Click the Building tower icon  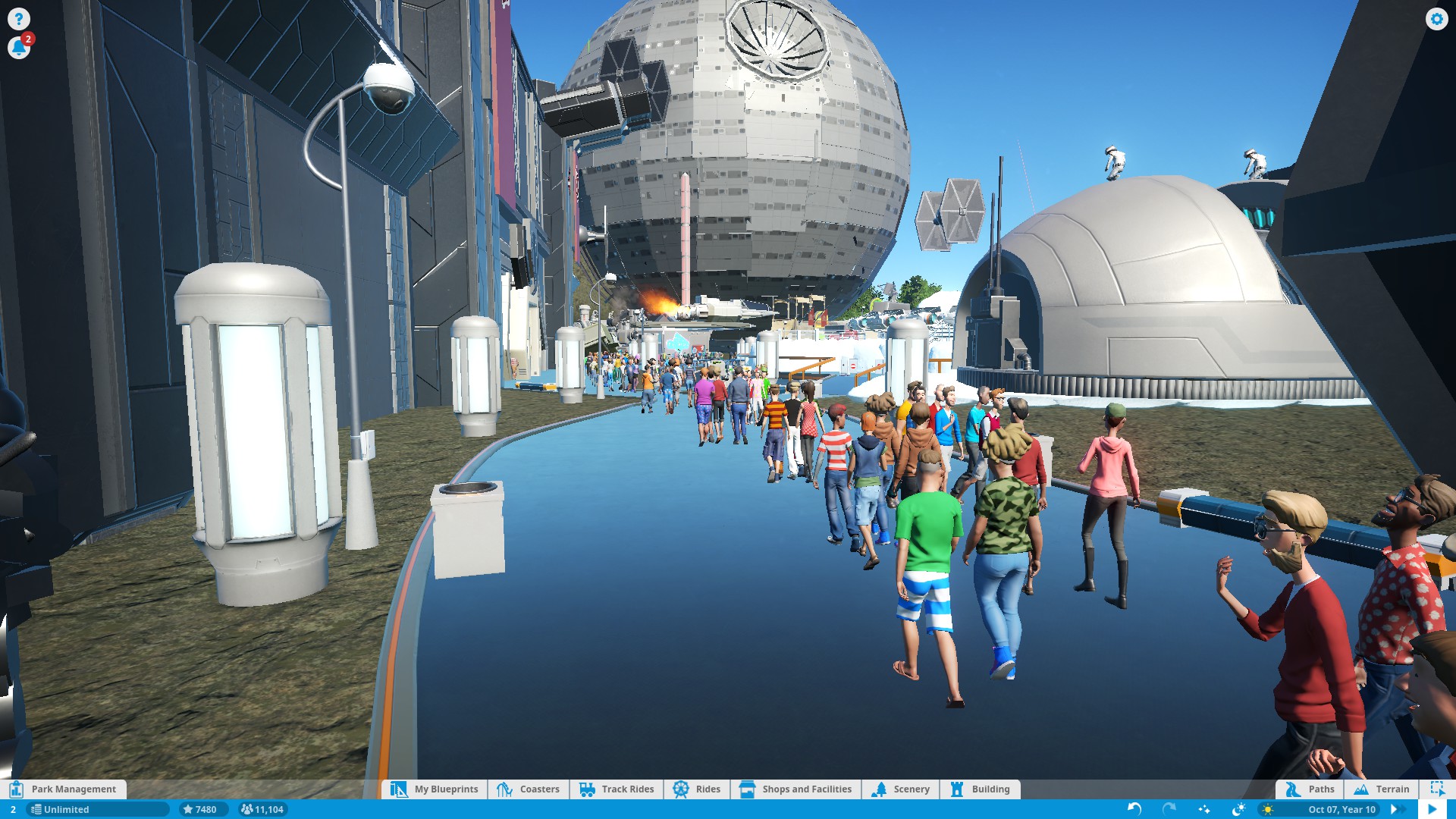[x=957, y=789]
